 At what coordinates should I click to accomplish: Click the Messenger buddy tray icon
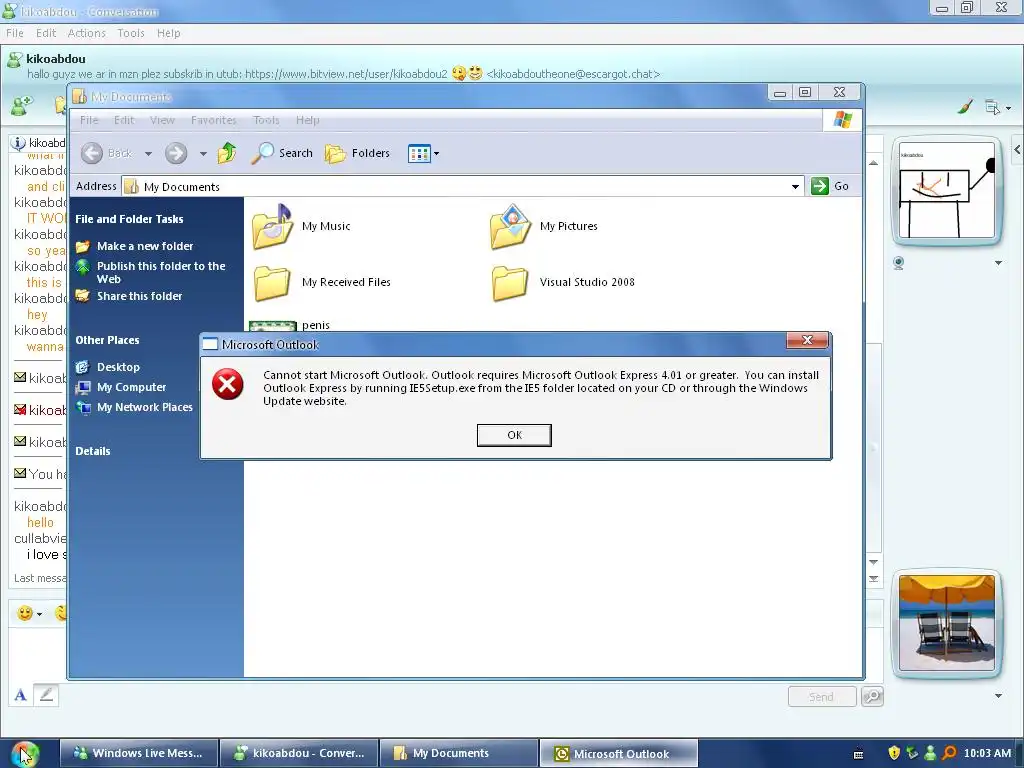tap(930, 753)
